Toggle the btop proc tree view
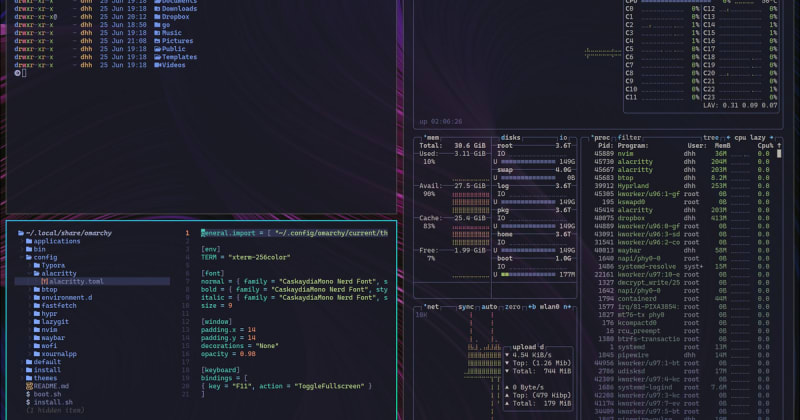The image size is (800, 420). 711,137
